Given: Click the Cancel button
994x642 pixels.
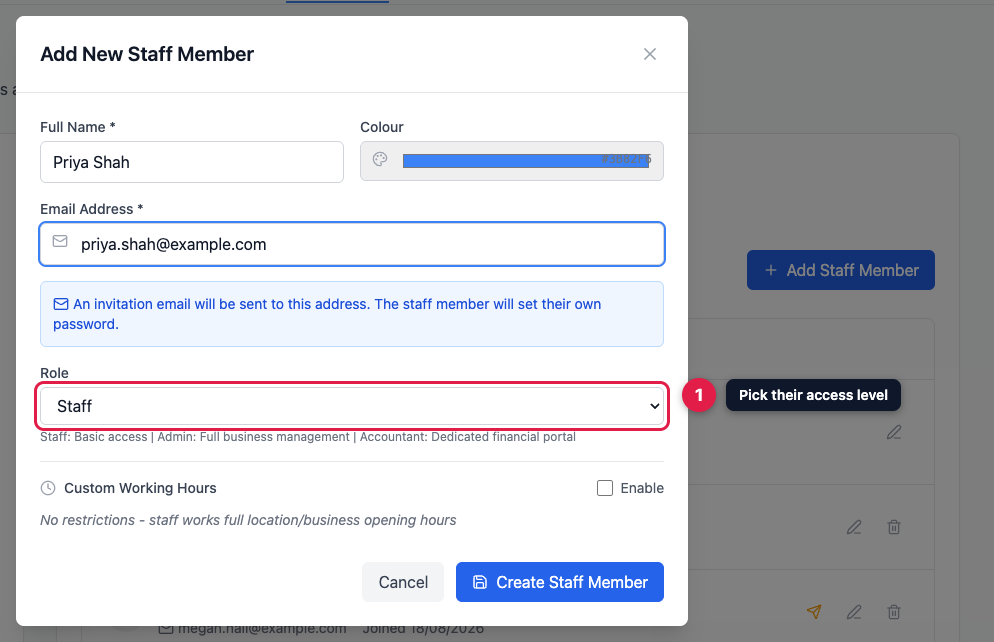Looking at the screenshot, I should click(403, 582).
